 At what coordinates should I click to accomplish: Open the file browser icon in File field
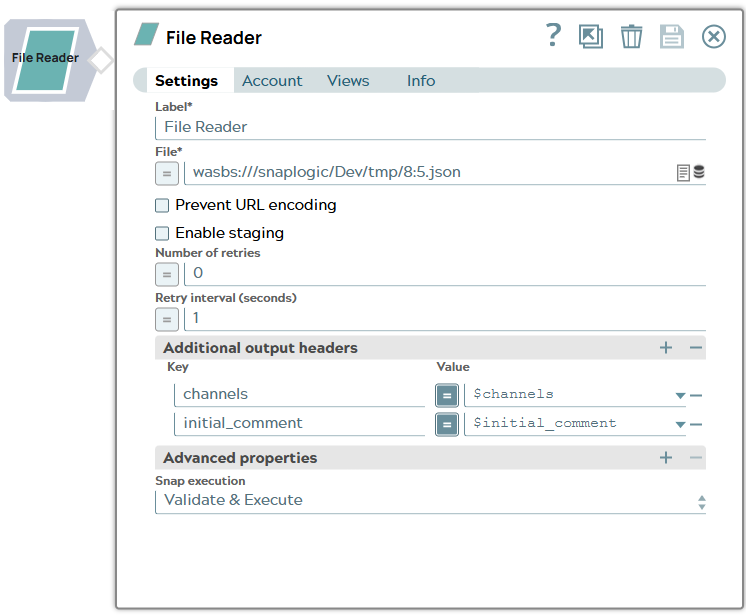click(x=684, y=173)
